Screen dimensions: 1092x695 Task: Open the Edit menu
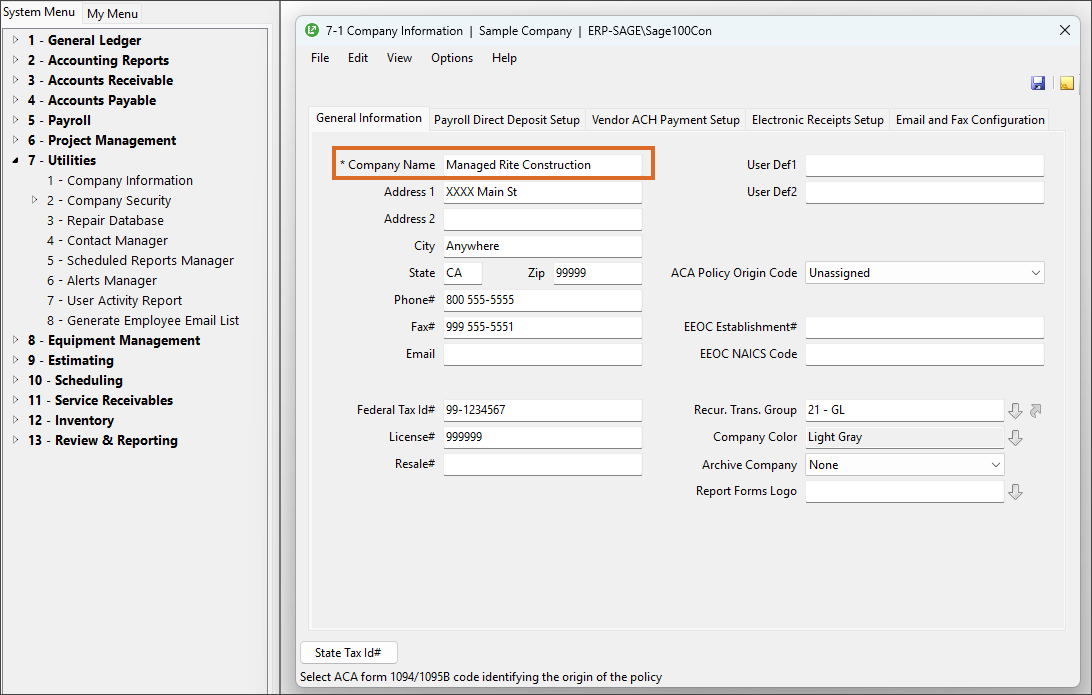point(358,58)
